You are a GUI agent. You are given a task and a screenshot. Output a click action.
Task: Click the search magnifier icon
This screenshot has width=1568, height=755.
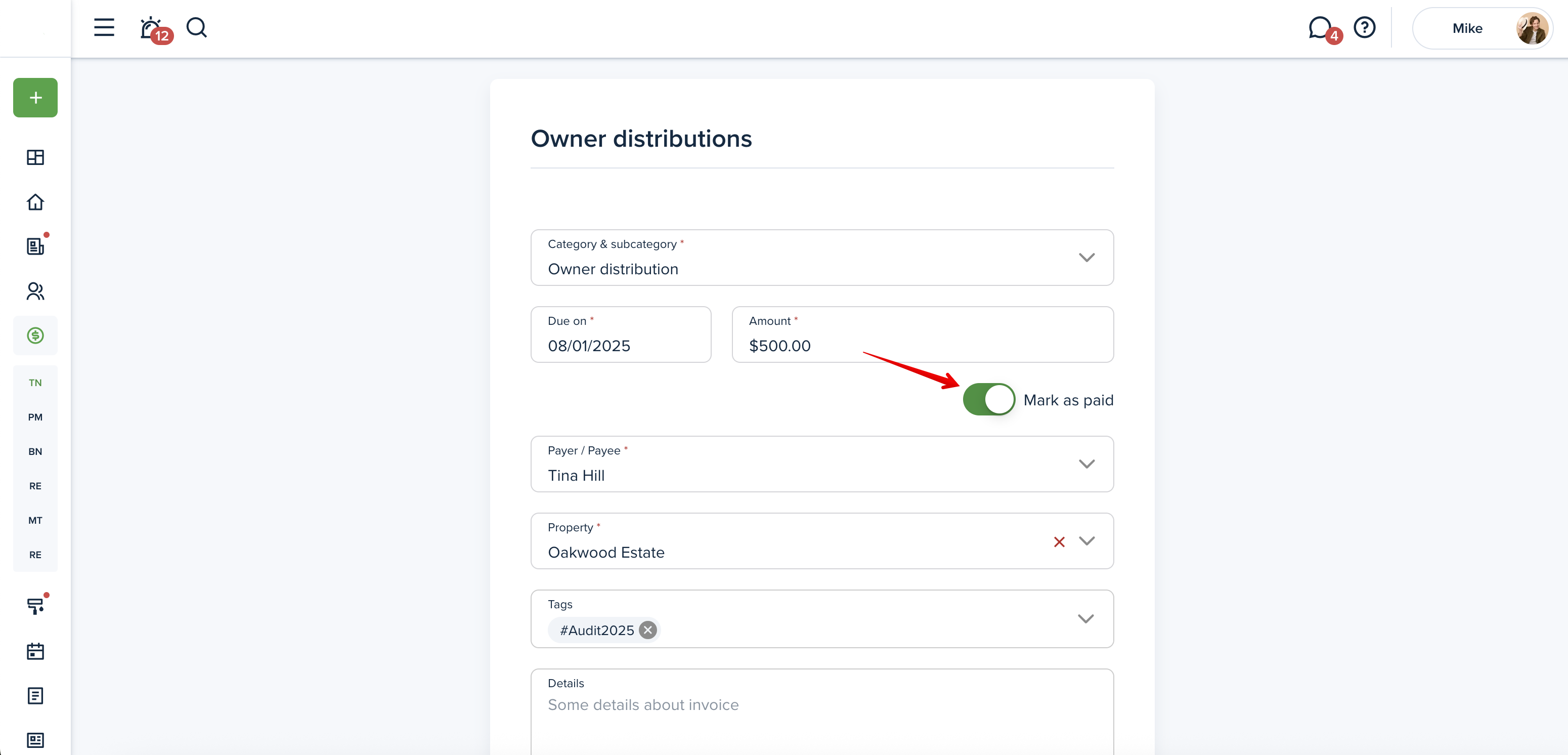(x=197, y=27)
